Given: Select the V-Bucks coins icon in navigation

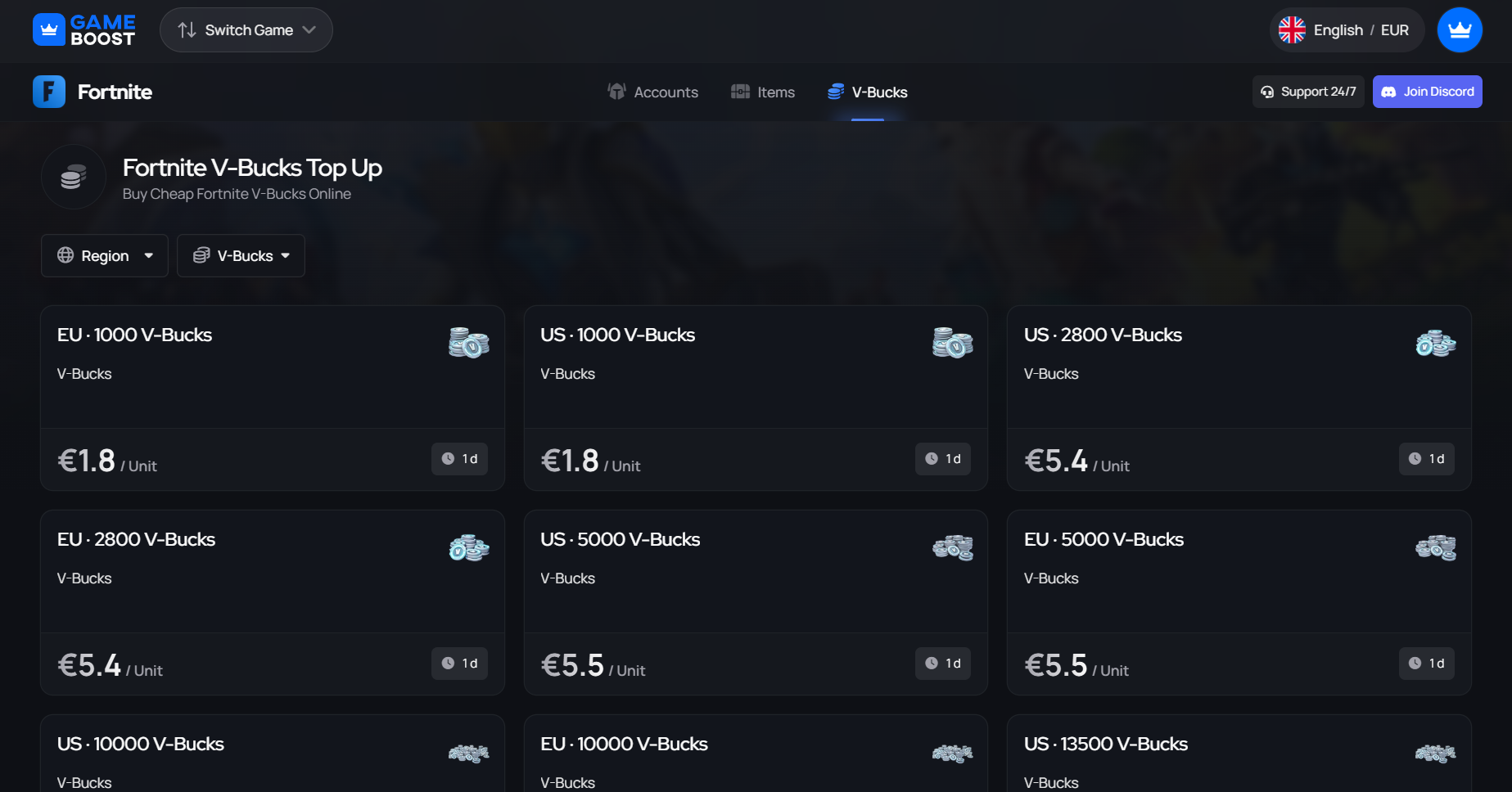Looking at the screenshot, I should 836,92.
